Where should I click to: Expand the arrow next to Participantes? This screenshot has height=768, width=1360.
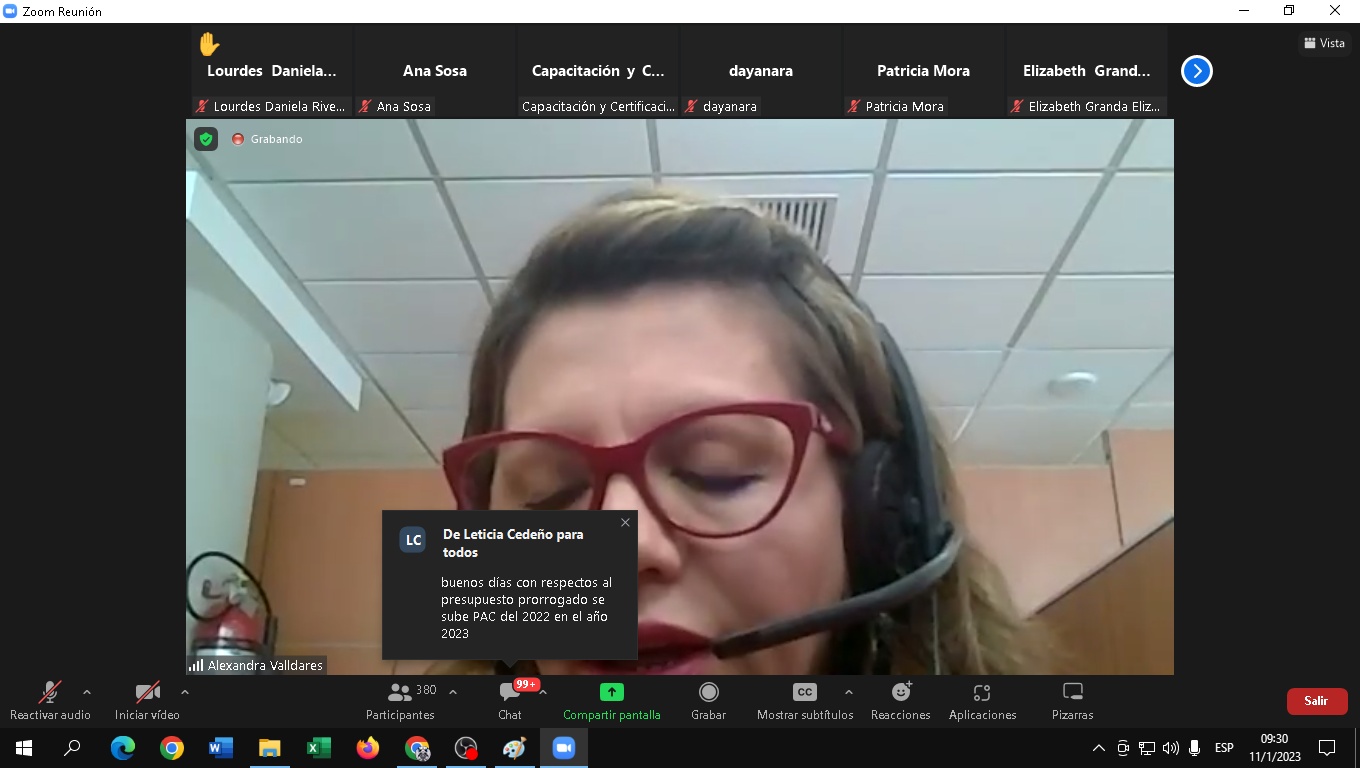coord(453,692)
